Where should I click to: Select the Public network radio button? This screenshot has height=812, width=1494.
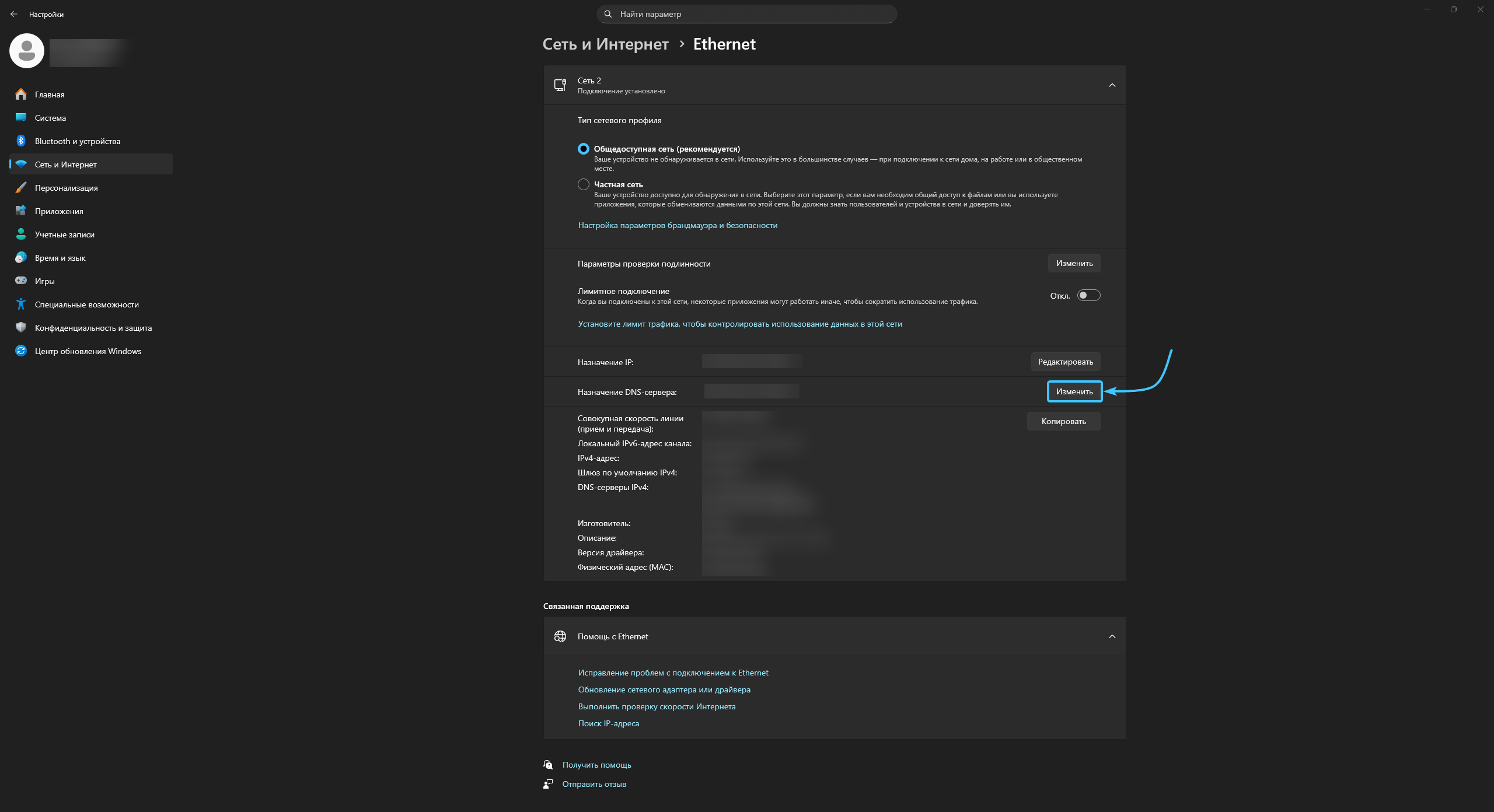click(x=583, y=149)
